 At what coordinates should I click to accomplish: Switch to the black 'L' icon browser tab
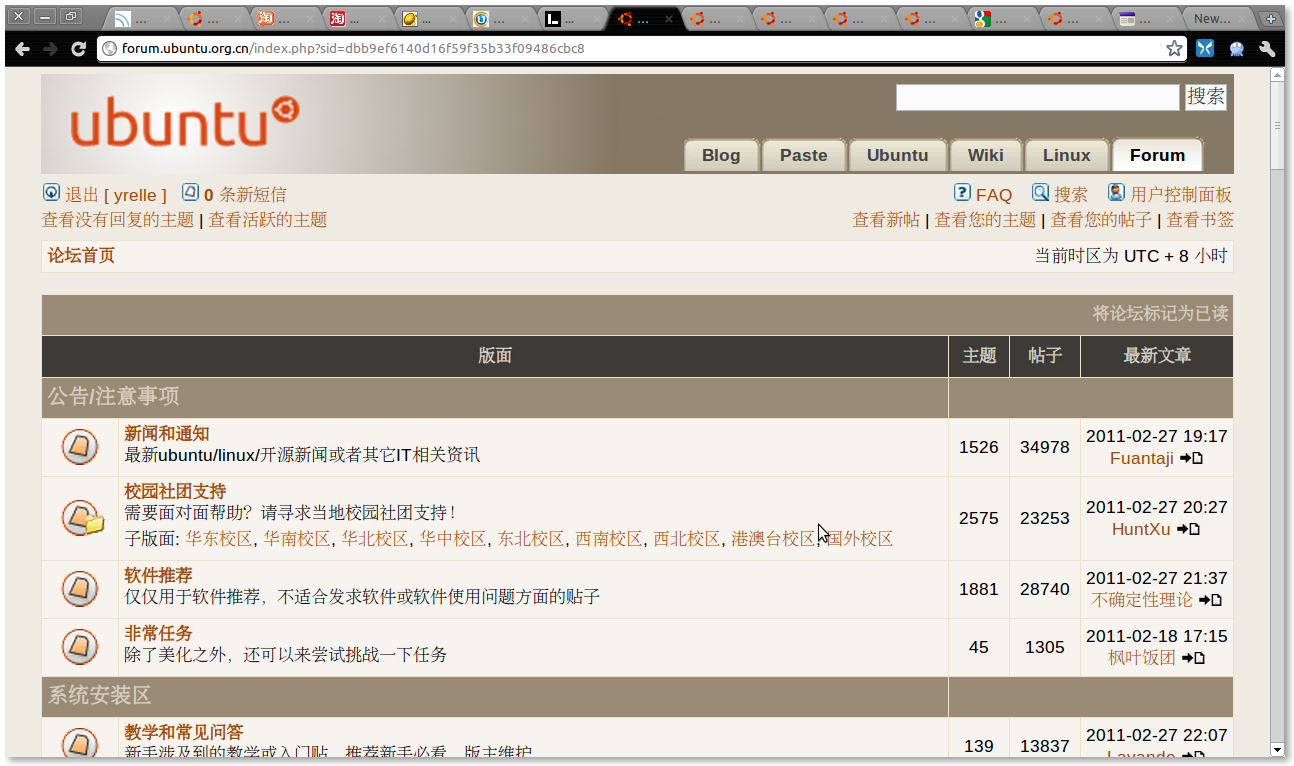(x=572, y=19)
